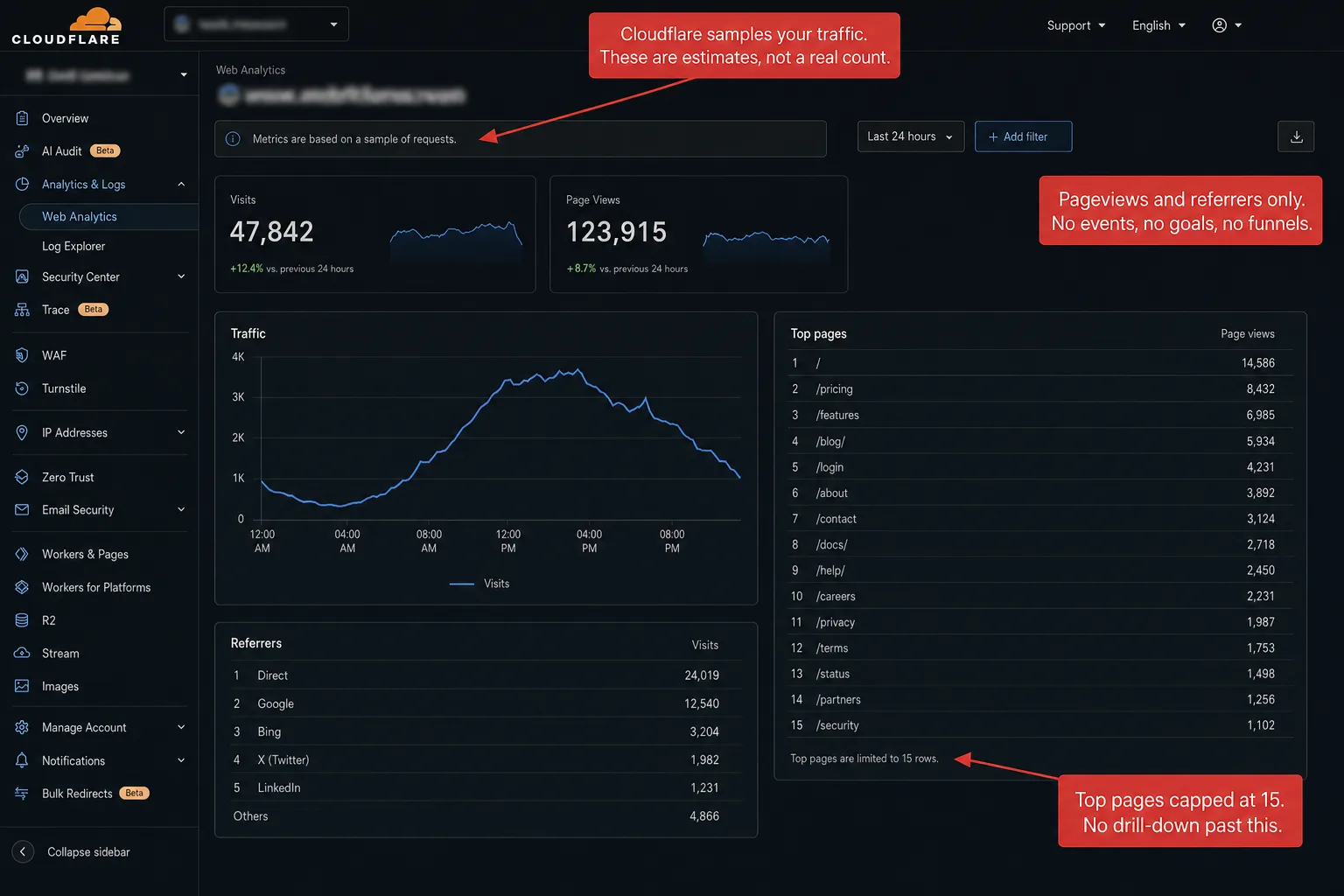
Task: Click the info icon in metrics banner
Action: pos(233,139)
